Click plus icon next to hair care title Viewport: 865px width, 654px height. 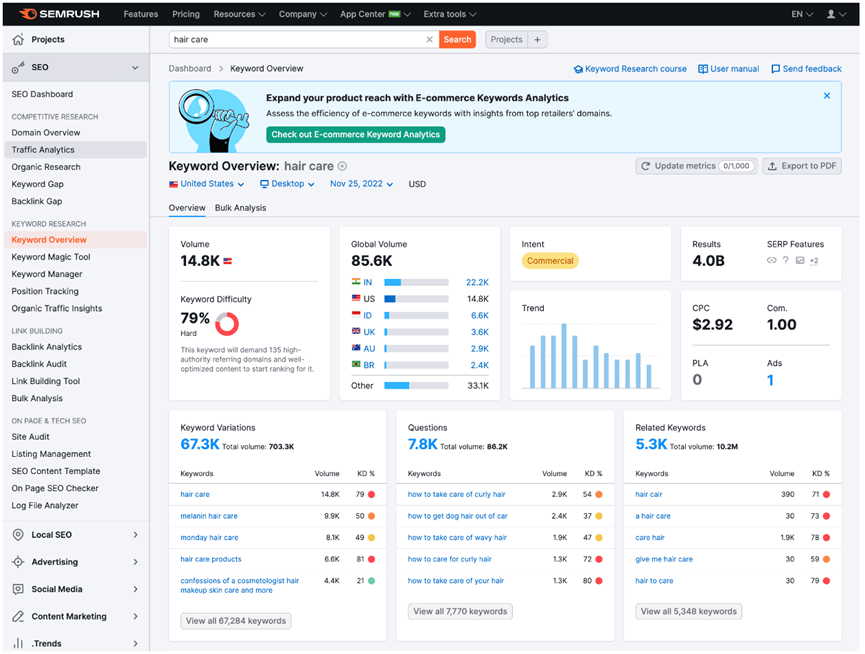click(x=343, y=166)
